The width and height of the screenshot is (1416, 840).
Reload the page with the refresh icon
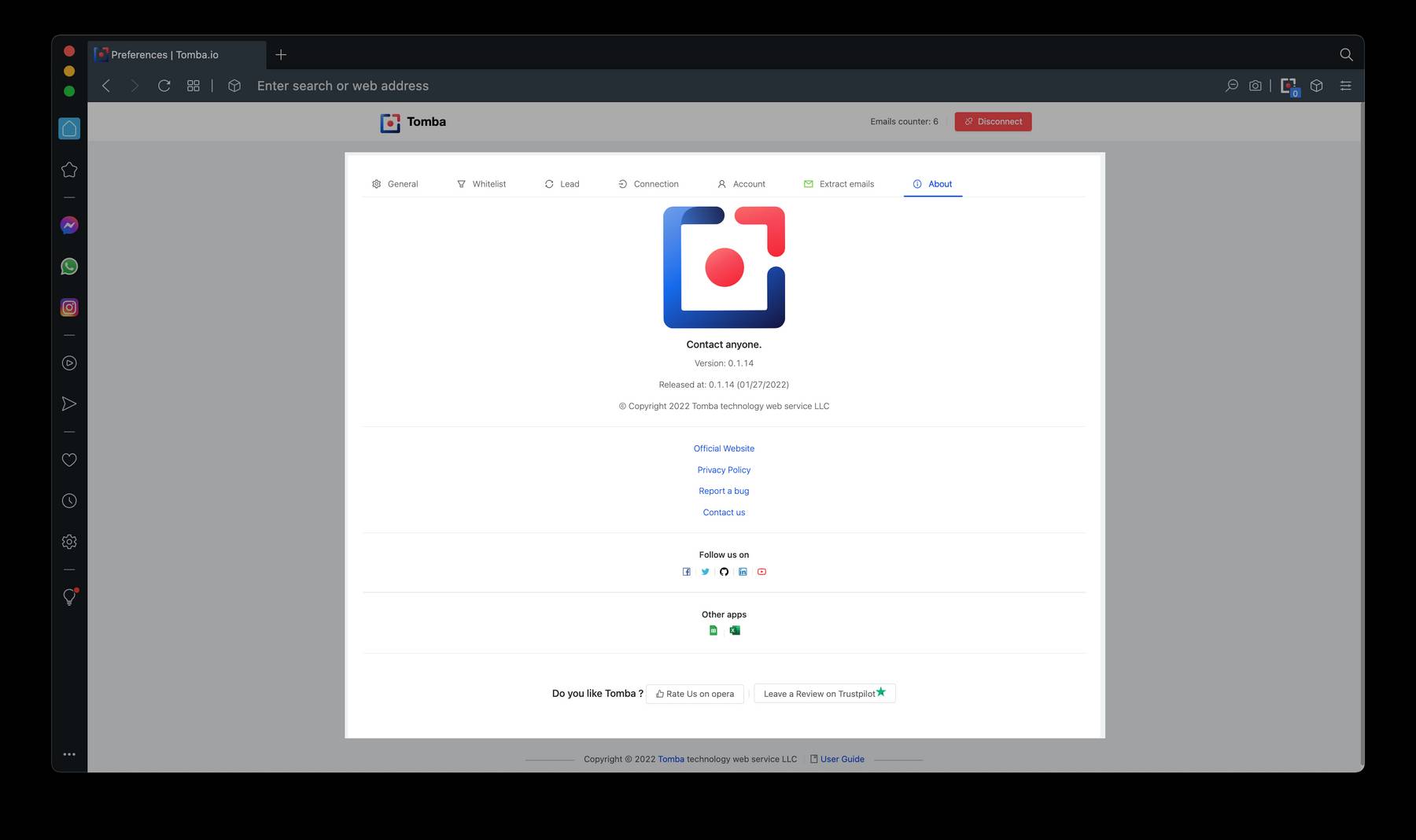[164, 86]
